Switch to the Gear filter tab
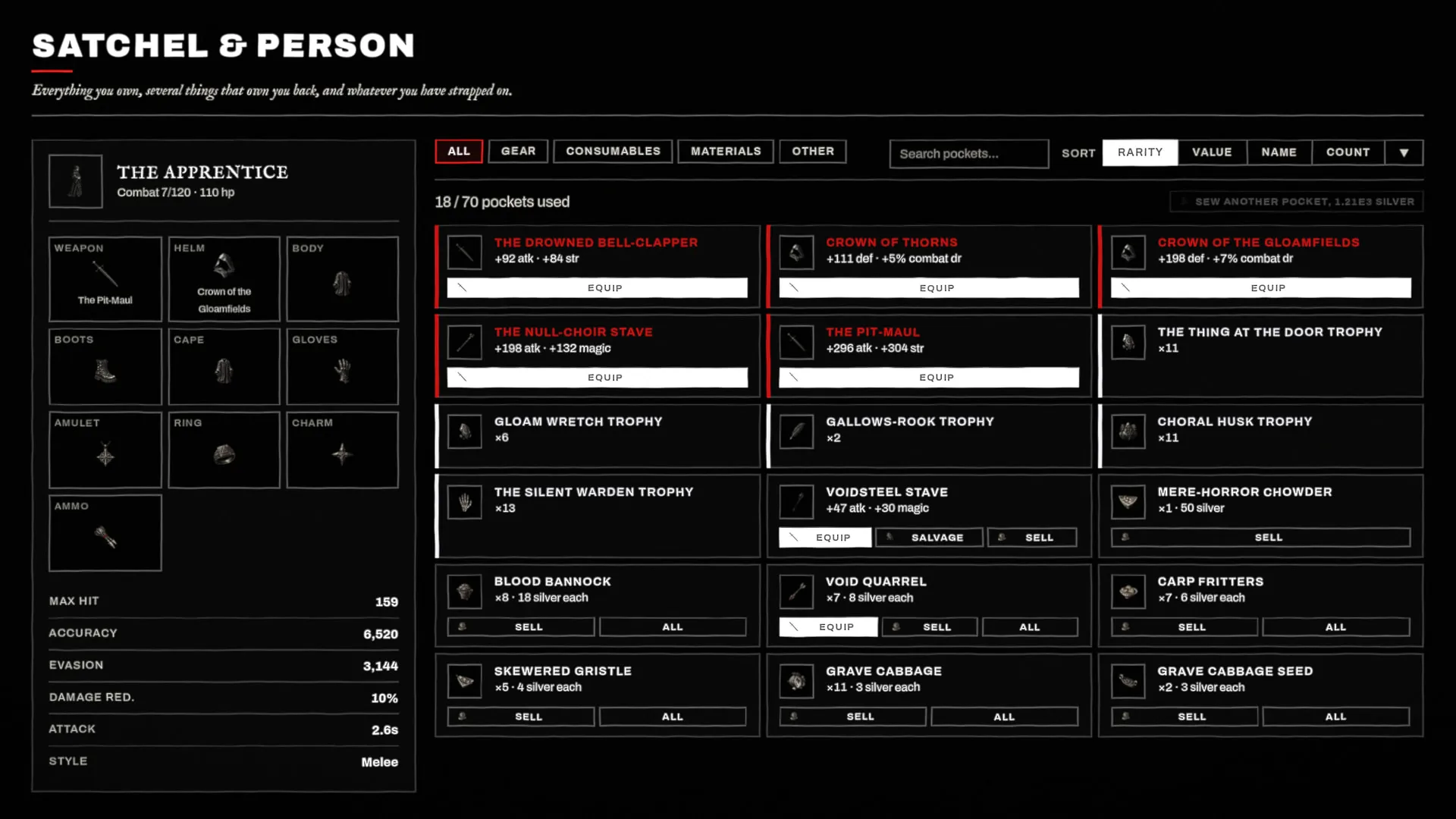This screenshot has width=1456, height=819. [x=518, y=151]
